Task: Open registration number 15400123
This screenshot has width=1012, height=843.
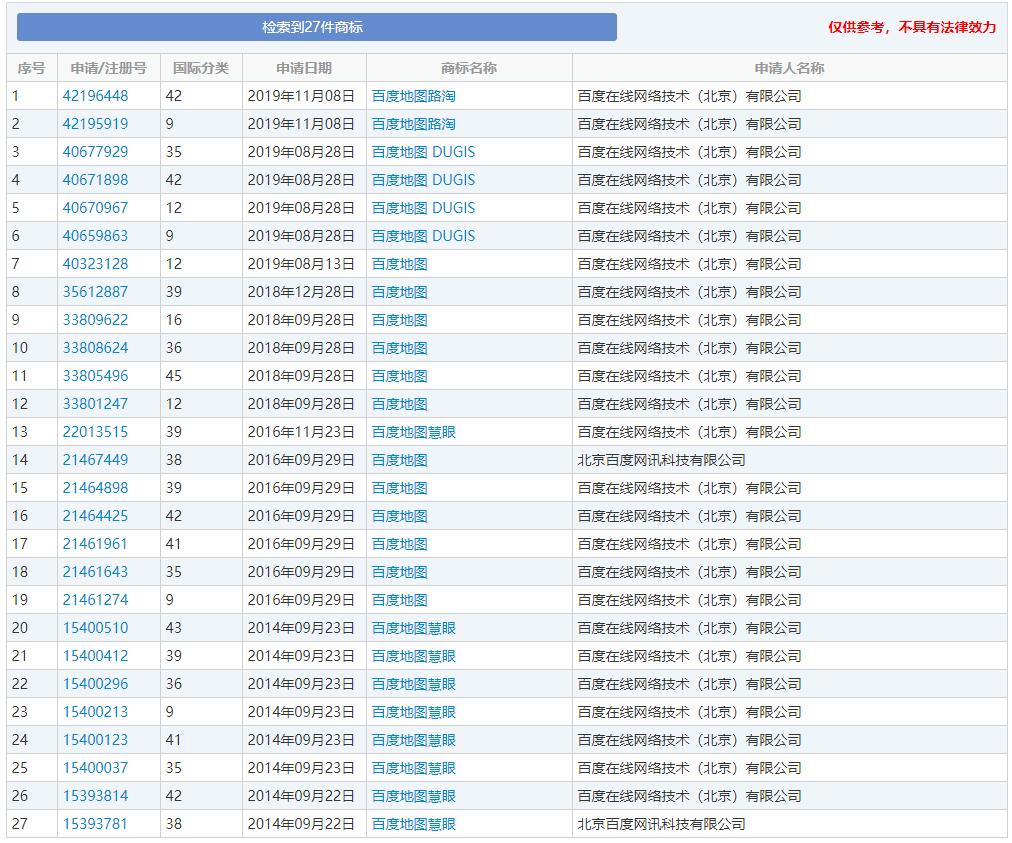Action: pos(95,740)
